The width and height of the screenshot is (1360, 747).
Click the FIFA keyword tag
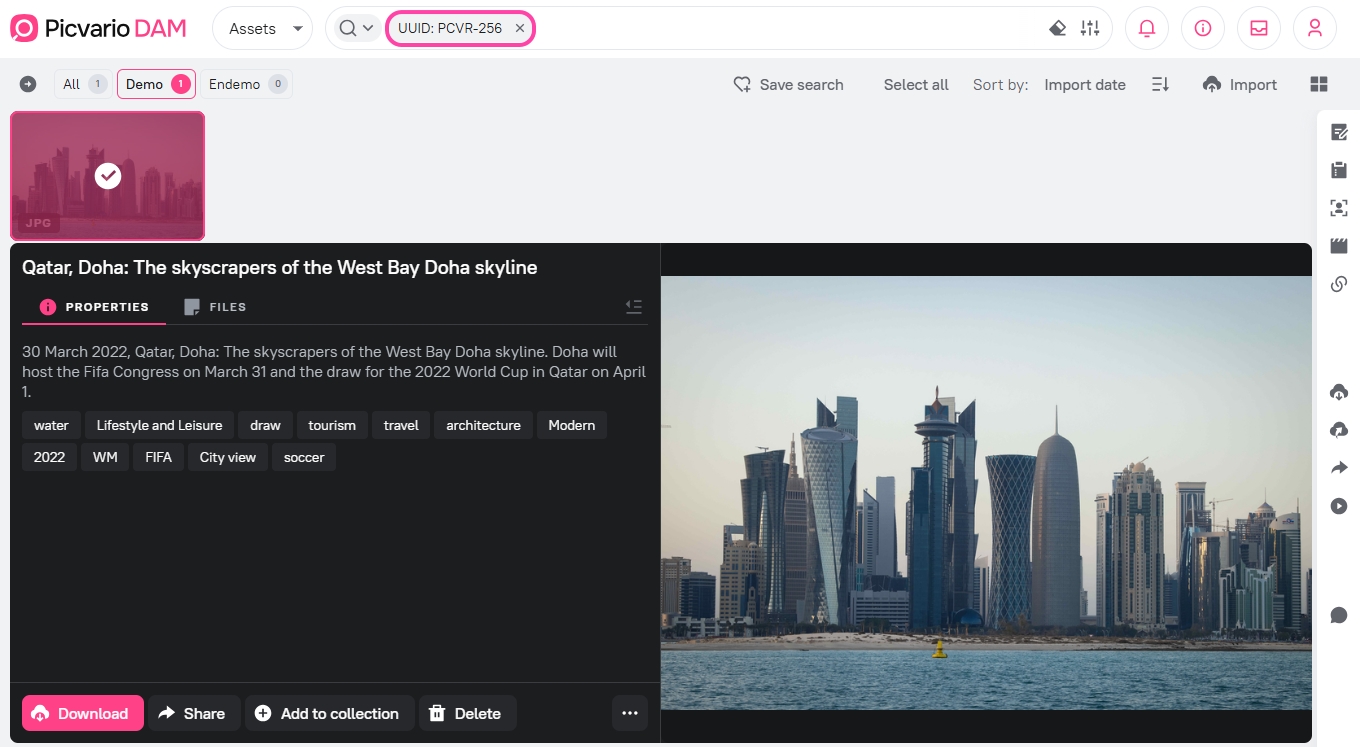tap(158, 457)
